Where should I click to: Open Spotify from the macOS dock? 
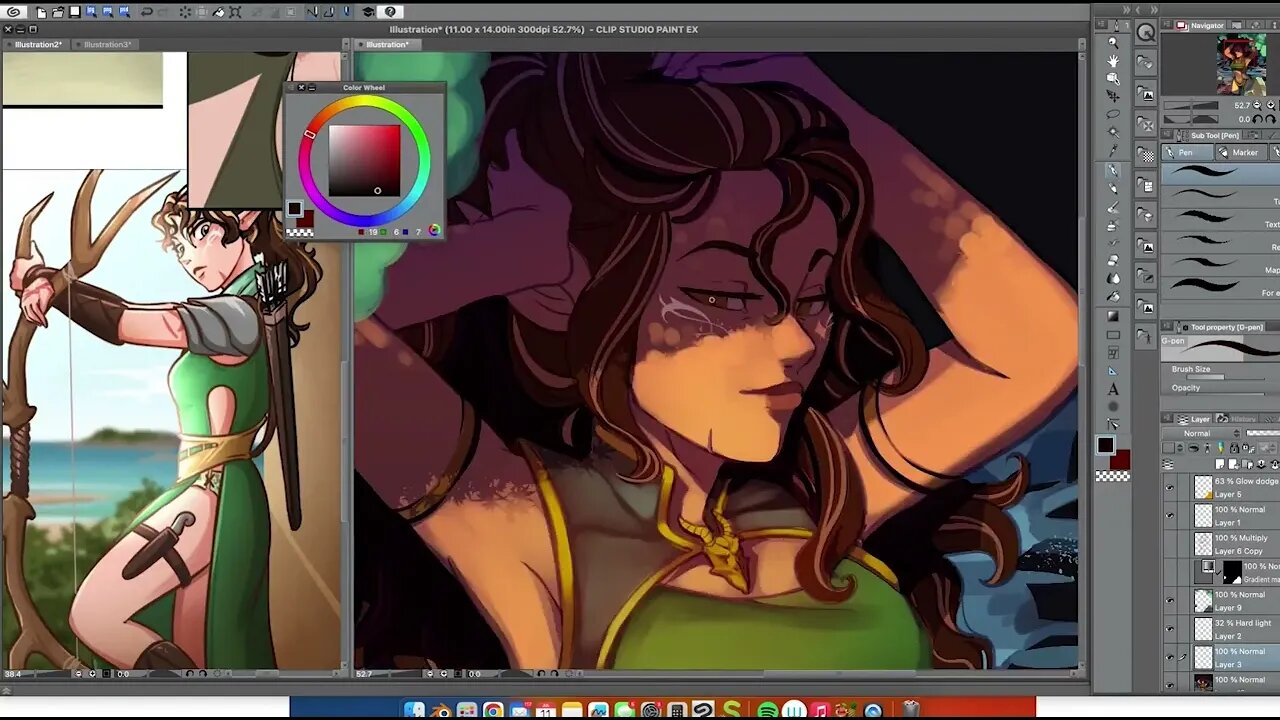(x=768, y=710)
